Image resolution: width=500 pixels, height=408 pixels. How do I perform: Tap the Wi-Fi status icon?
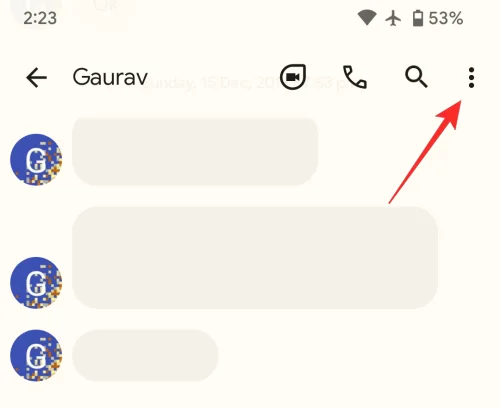(x=367, y=18)
